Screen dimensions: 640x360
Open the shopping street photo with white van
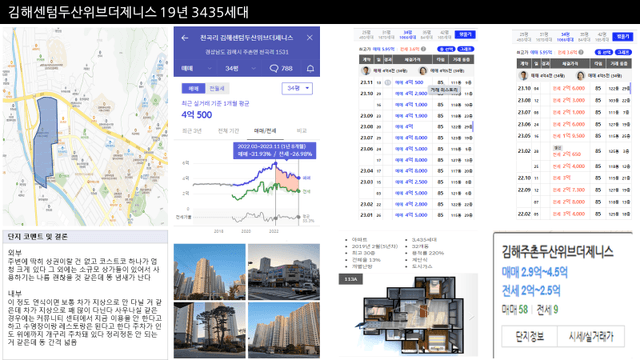click(x=284, y=272)
